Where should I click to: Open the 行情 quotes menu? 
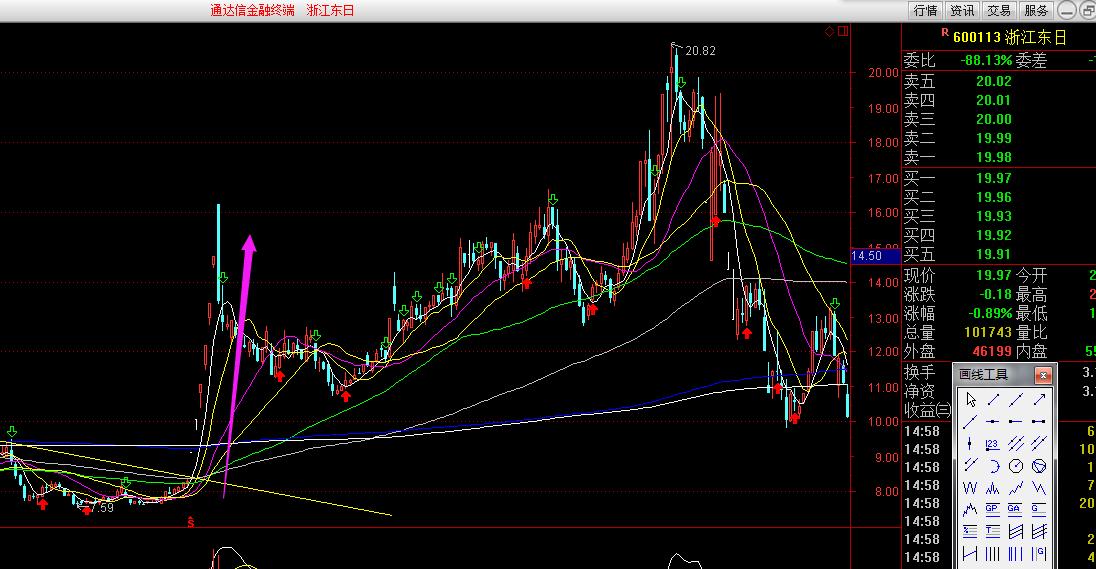925,10
